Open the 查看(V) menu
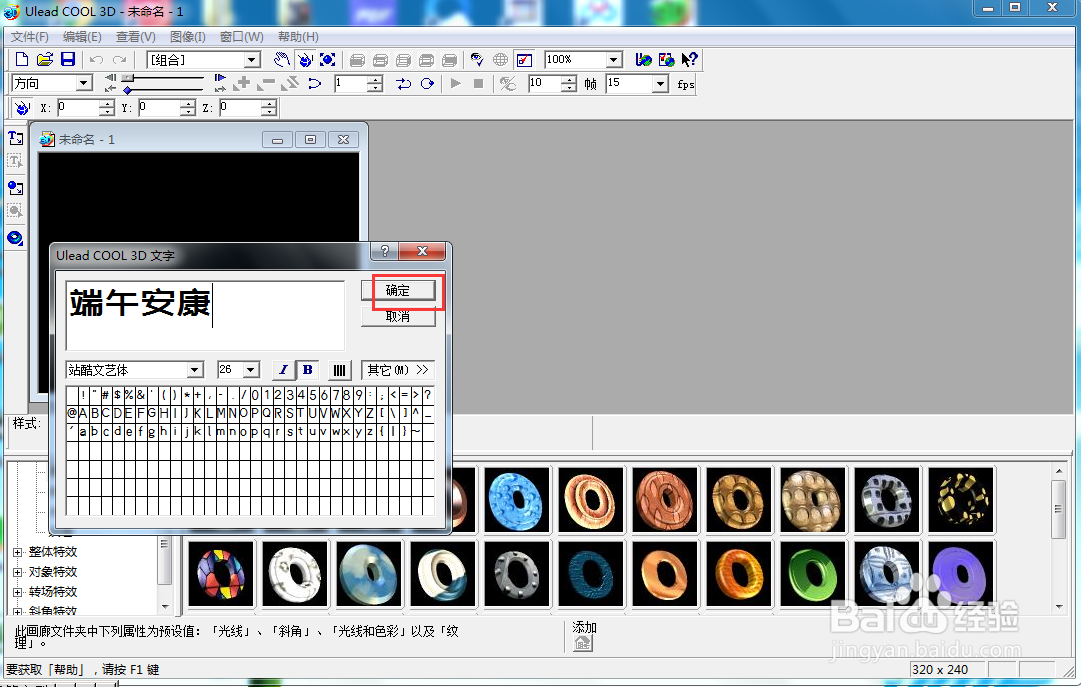This screenshot has width=1081, height=687. [x=136, y=37]
